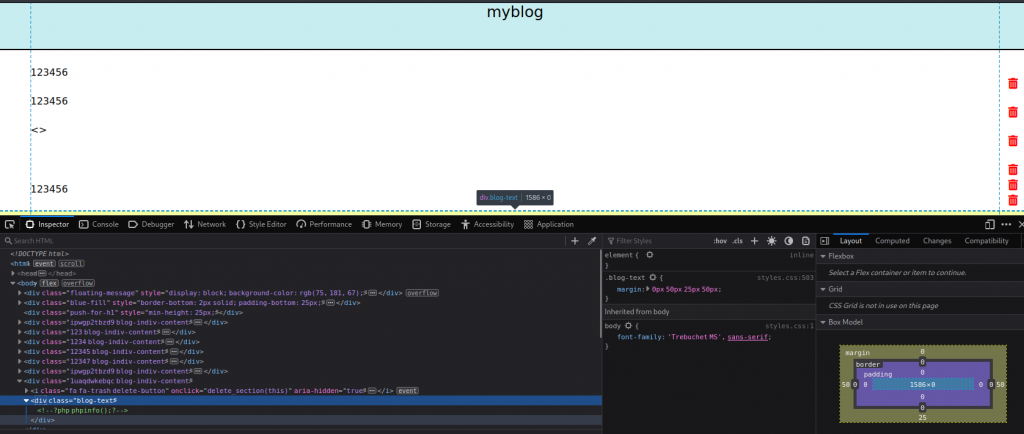Toggle the .cls classes panel

click(x=738, y=241)
